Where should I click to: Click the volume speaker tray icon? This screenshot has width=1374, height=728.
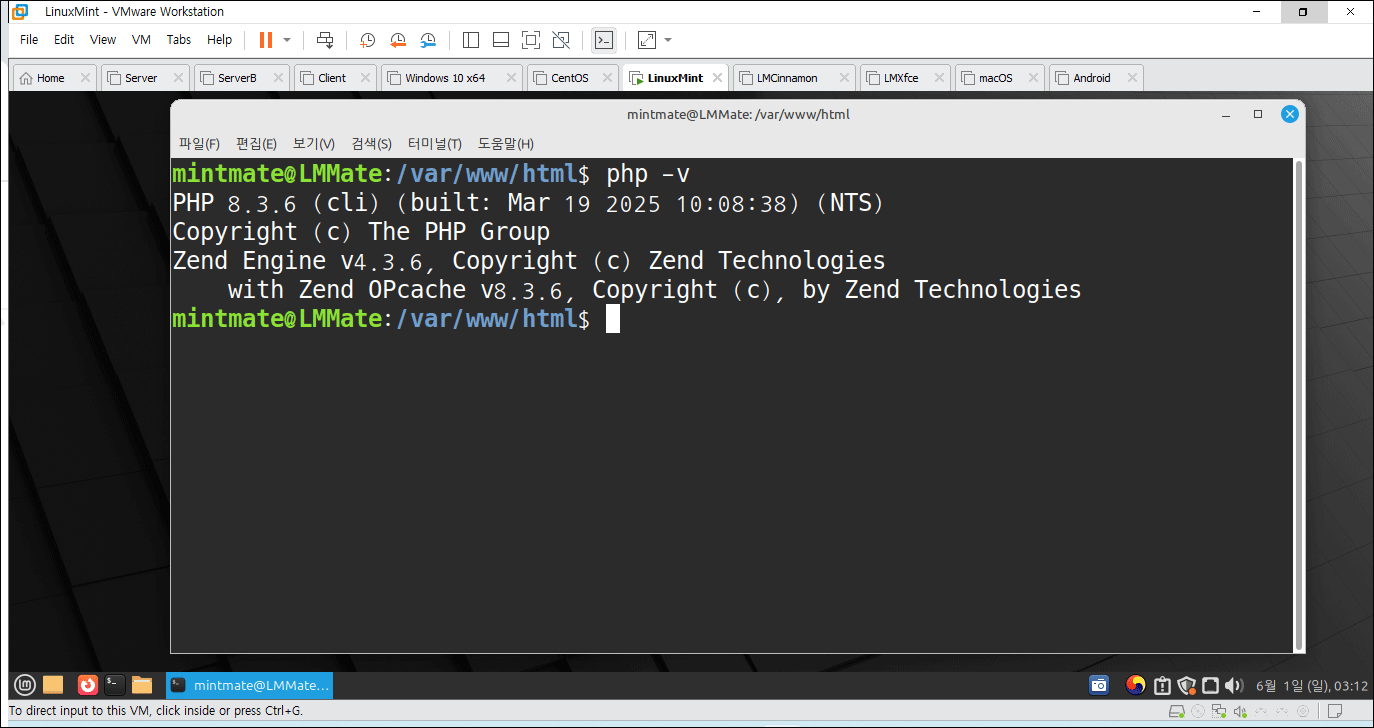click(x=1234, y=685)
